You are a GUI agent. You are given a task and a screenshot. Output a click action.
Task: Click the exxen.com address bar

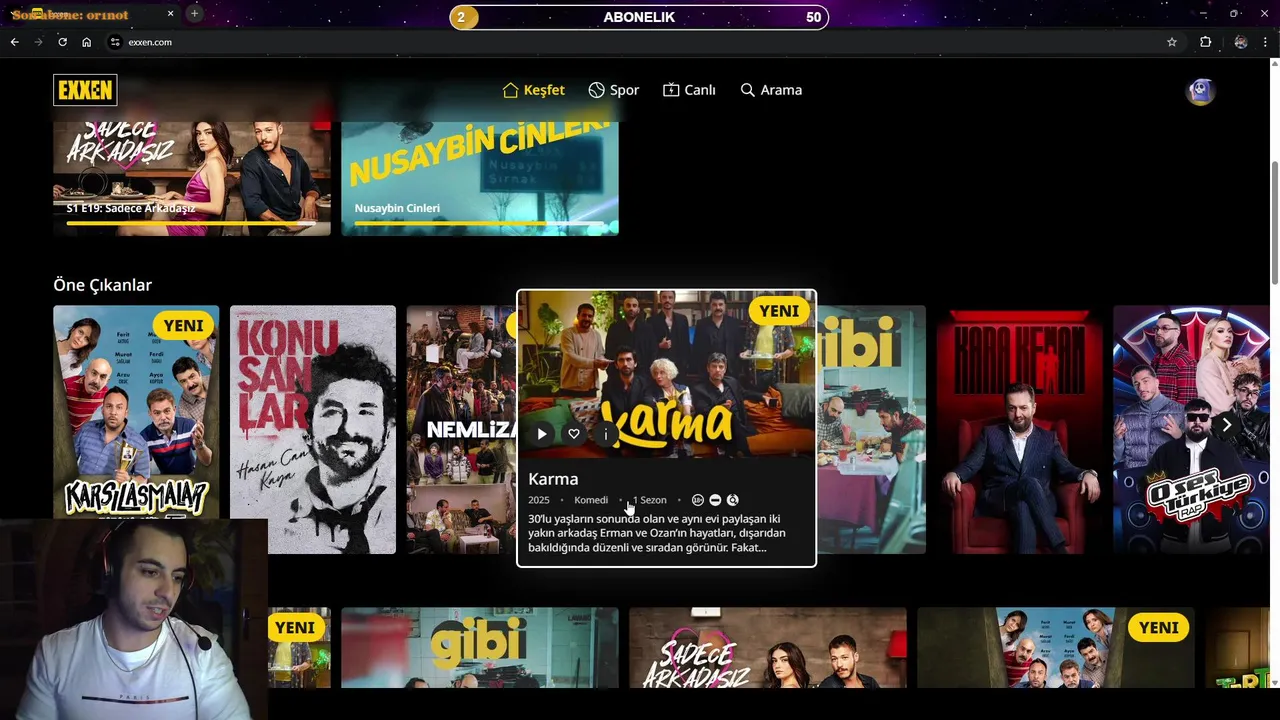pyautogui.click(x=640, y=42)
